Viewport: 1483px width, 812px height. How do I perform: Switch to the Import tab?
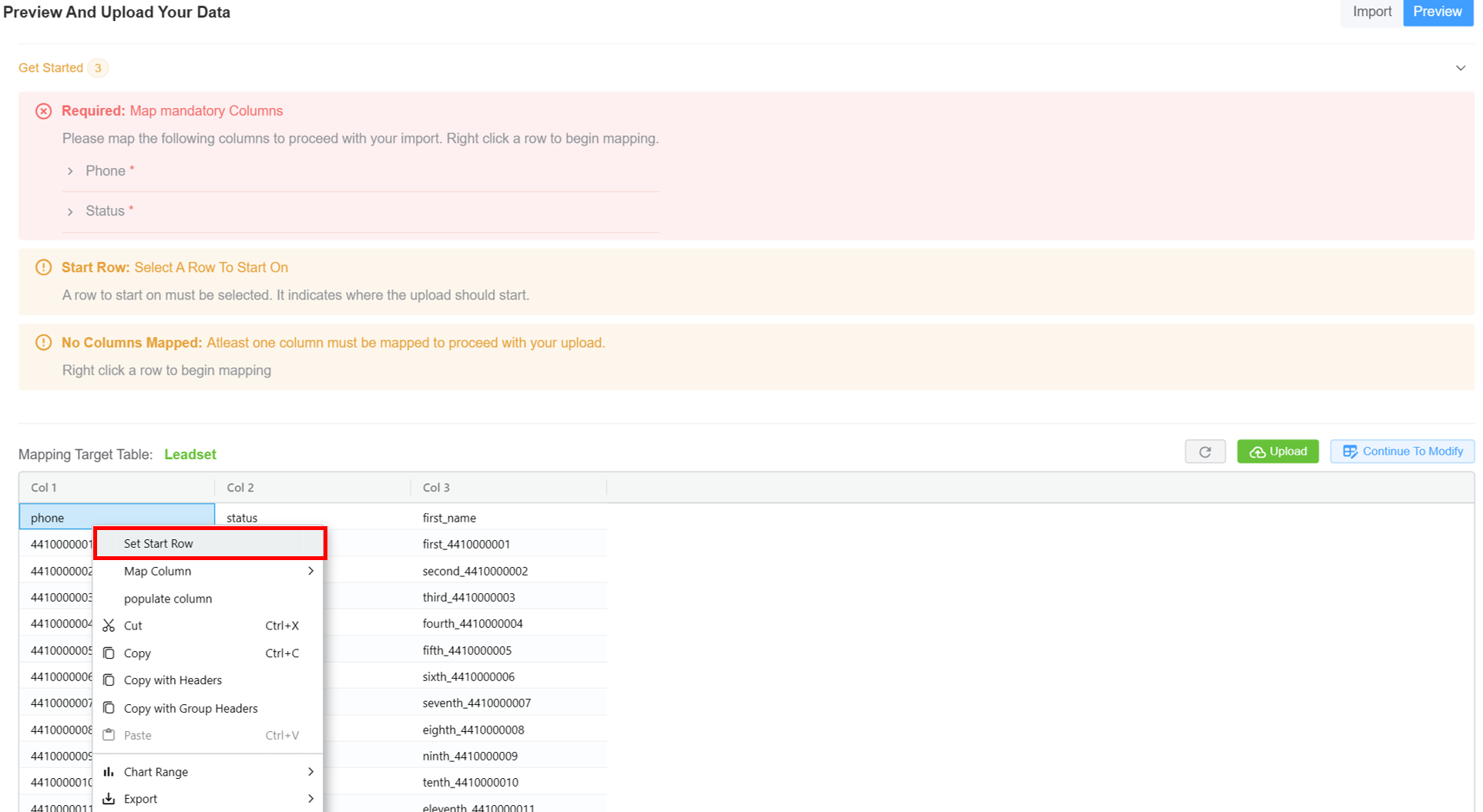pyautogui.click(x=1371, y=12)
